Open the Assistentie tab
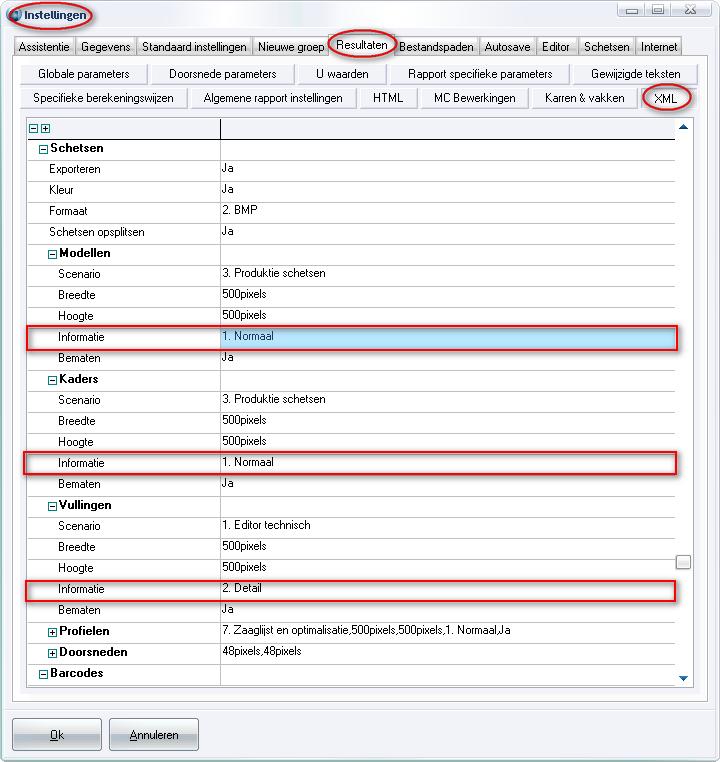 44,47
